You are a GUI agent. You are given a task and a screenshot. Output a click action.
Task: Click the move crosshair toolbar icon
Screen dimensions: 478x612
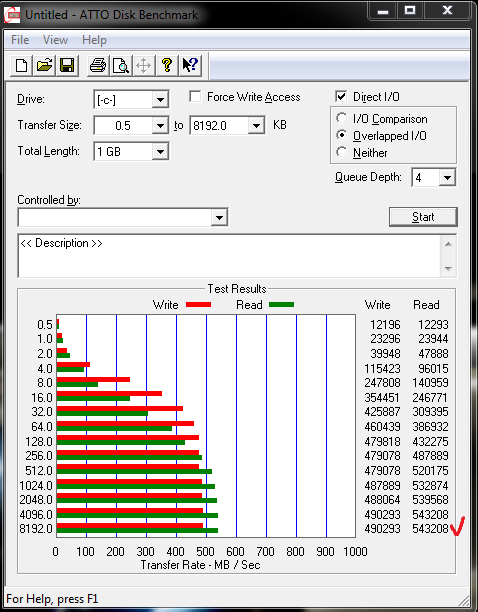(x=144, y=65)
